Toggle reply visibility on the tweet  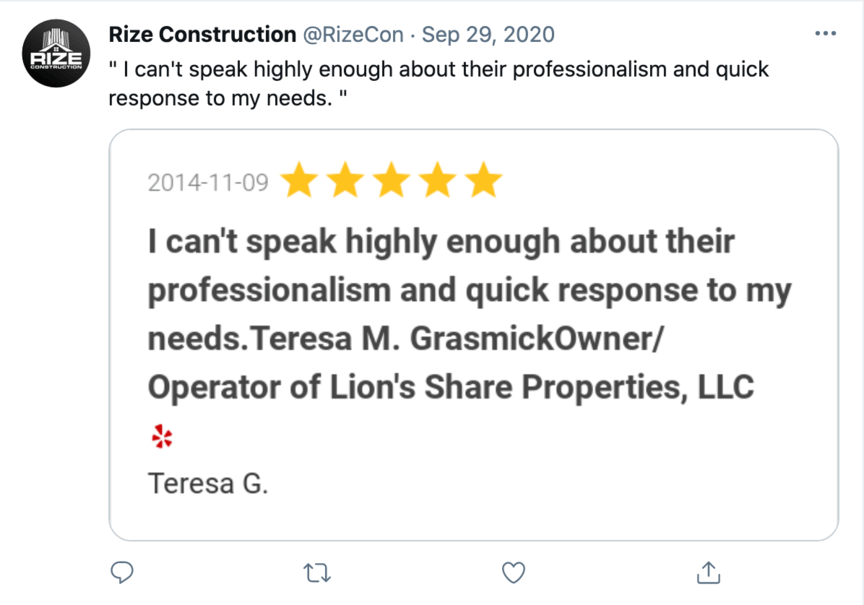tap(121, 573)
